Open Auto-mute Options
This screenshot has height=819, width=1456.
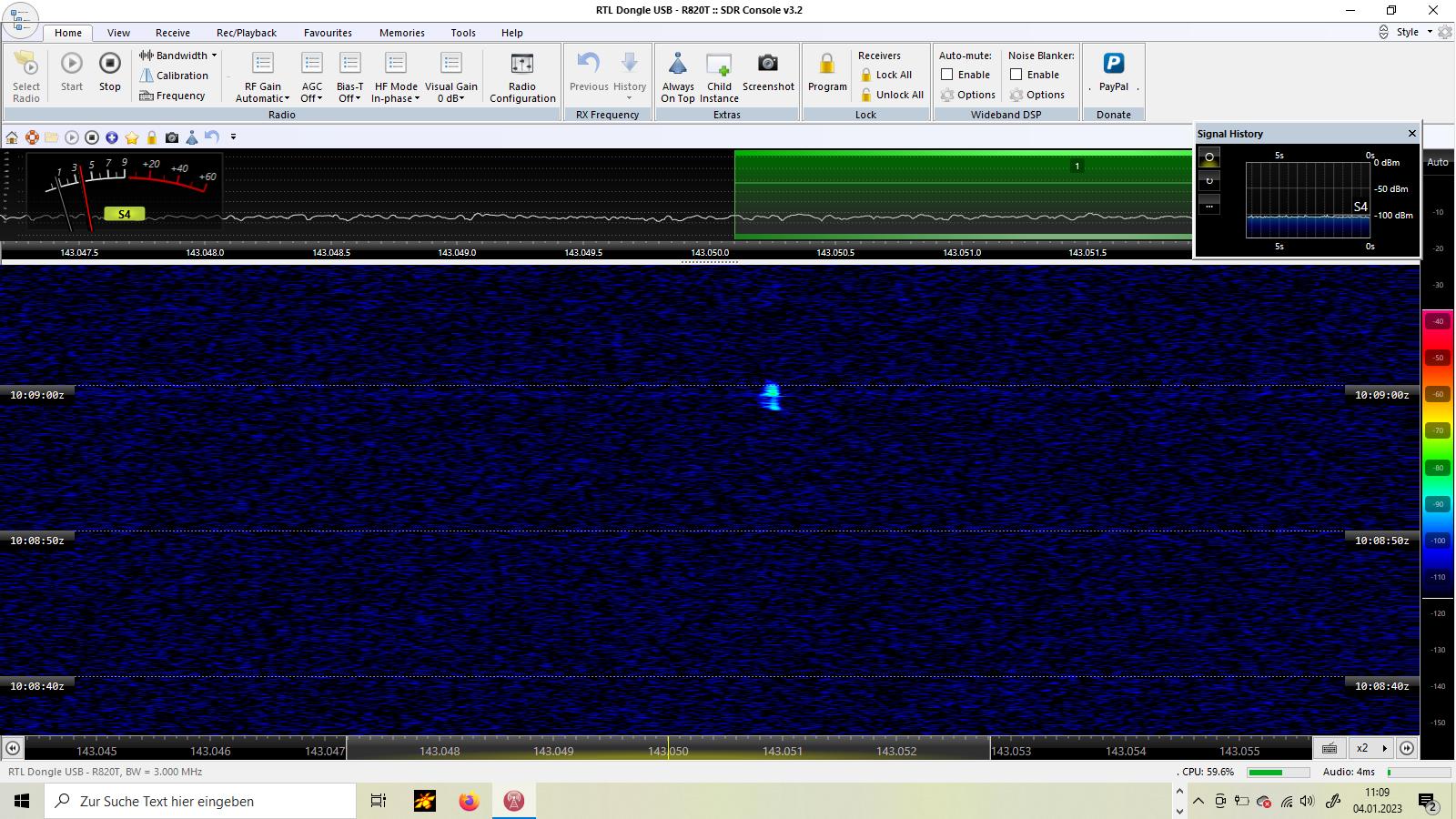pyautogui.click(x=968, y=95)
